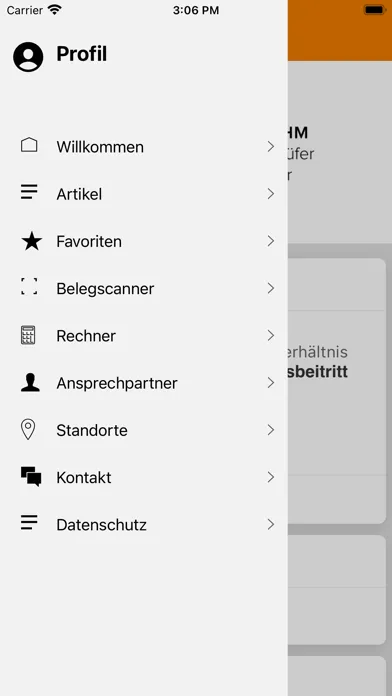
Task: Tap the chat bubbles icon for Kontakt
Action: 31,477
